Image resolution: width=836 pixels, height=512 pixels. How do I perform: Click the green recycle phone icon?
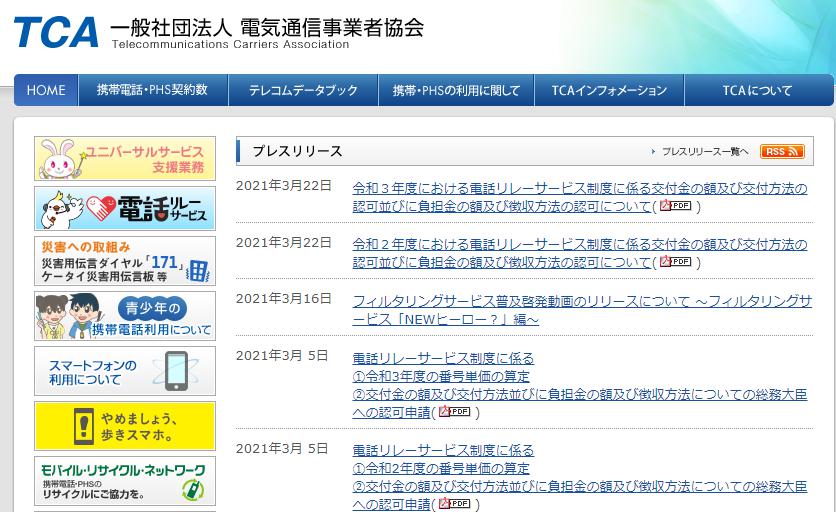[x=193, y=489]
